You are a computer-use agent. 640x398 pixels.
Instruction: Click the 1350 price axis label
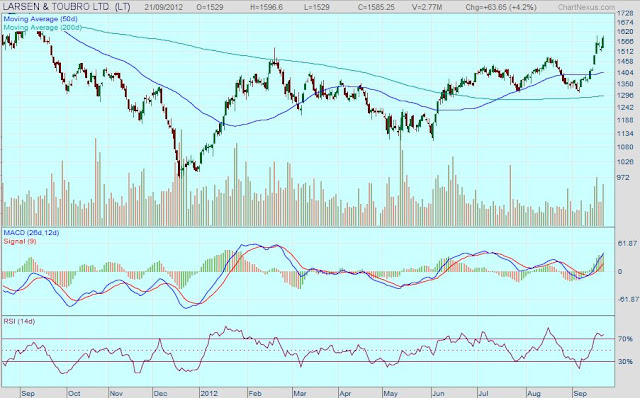click(625, 84)
